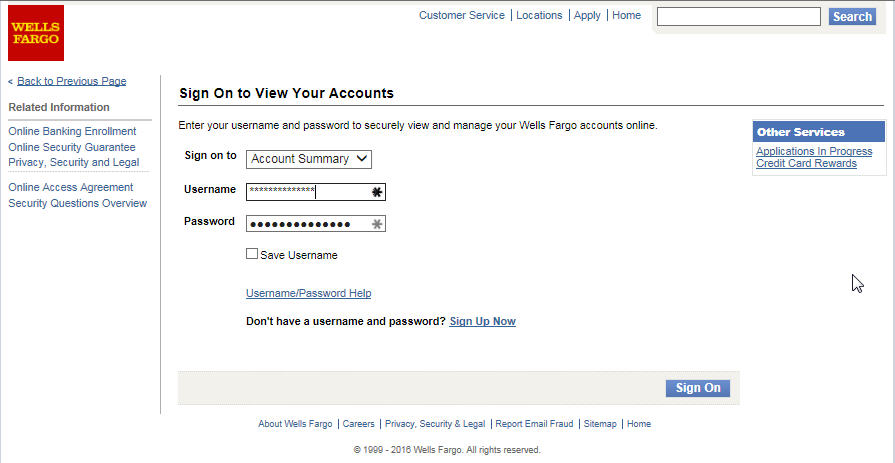The height and width of the screenshot is (463, 895).
Task: Click the Sign Up Now link
Action: pos(483,321)
